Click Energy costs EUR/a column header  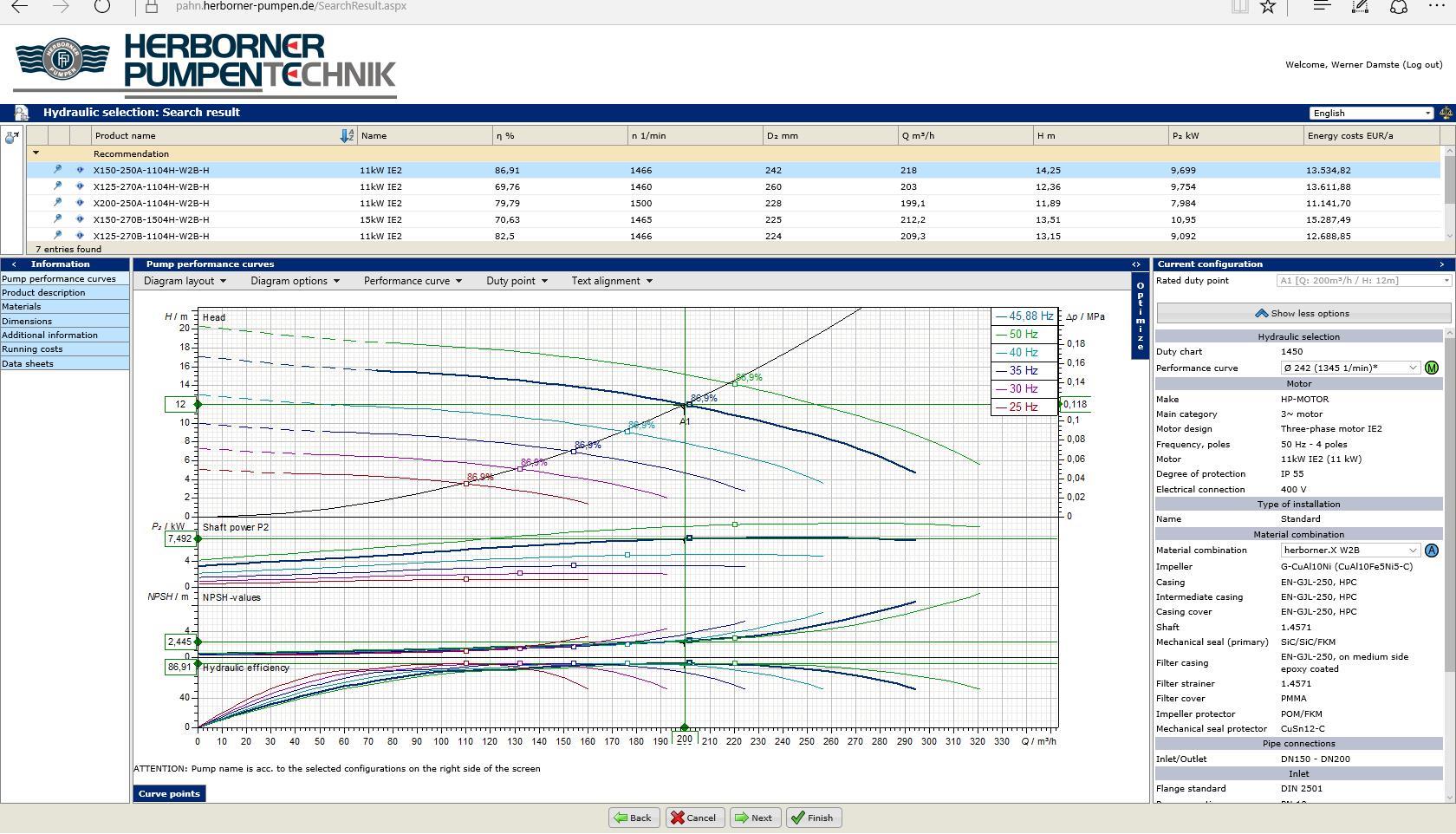1369,136
